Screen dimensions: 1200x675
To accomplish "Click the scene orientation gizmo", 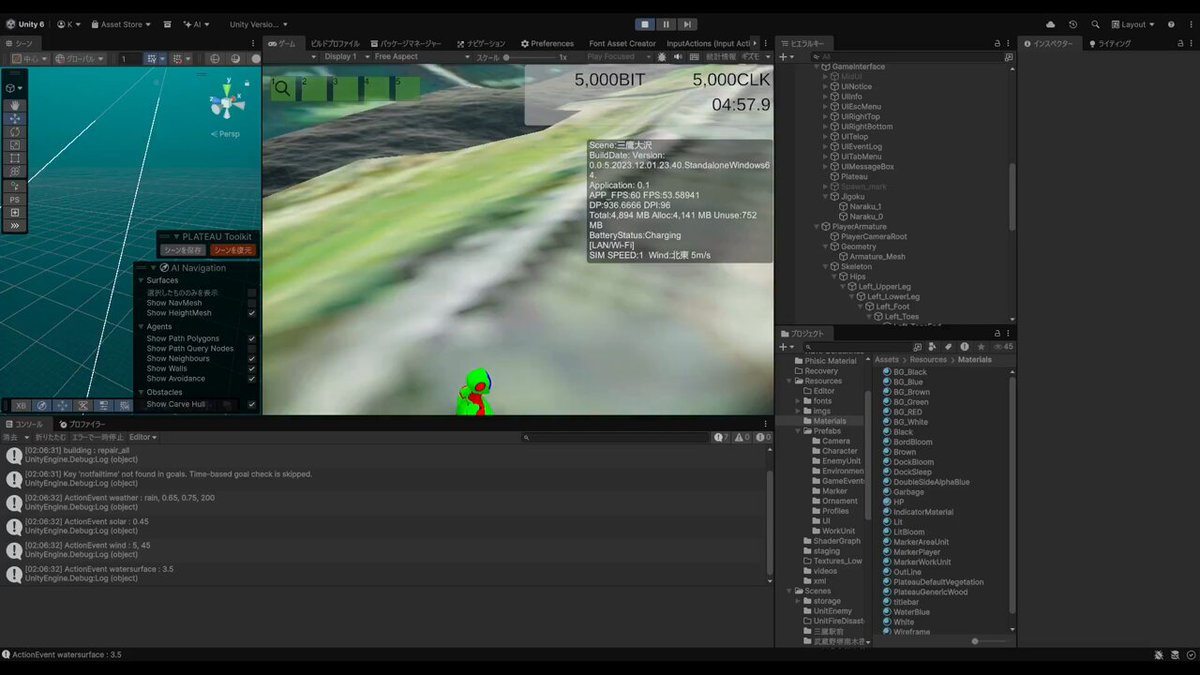I will pyautogui.click(x=227, y=103).
